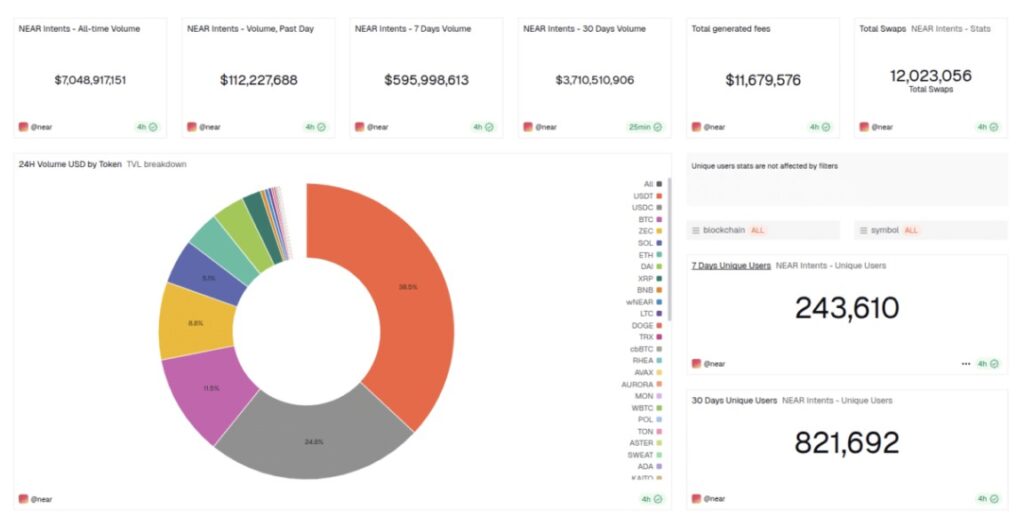Toggle wNEAR series in the legend

tap(644, 302)
